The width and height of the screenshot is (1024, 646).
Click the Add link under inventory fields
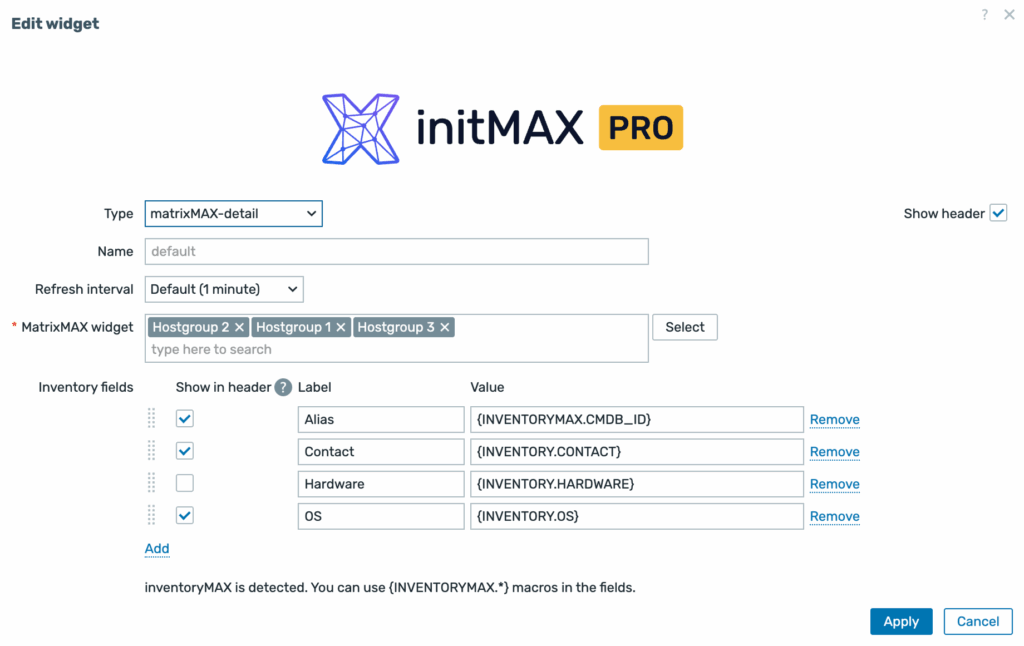point(157,549)
